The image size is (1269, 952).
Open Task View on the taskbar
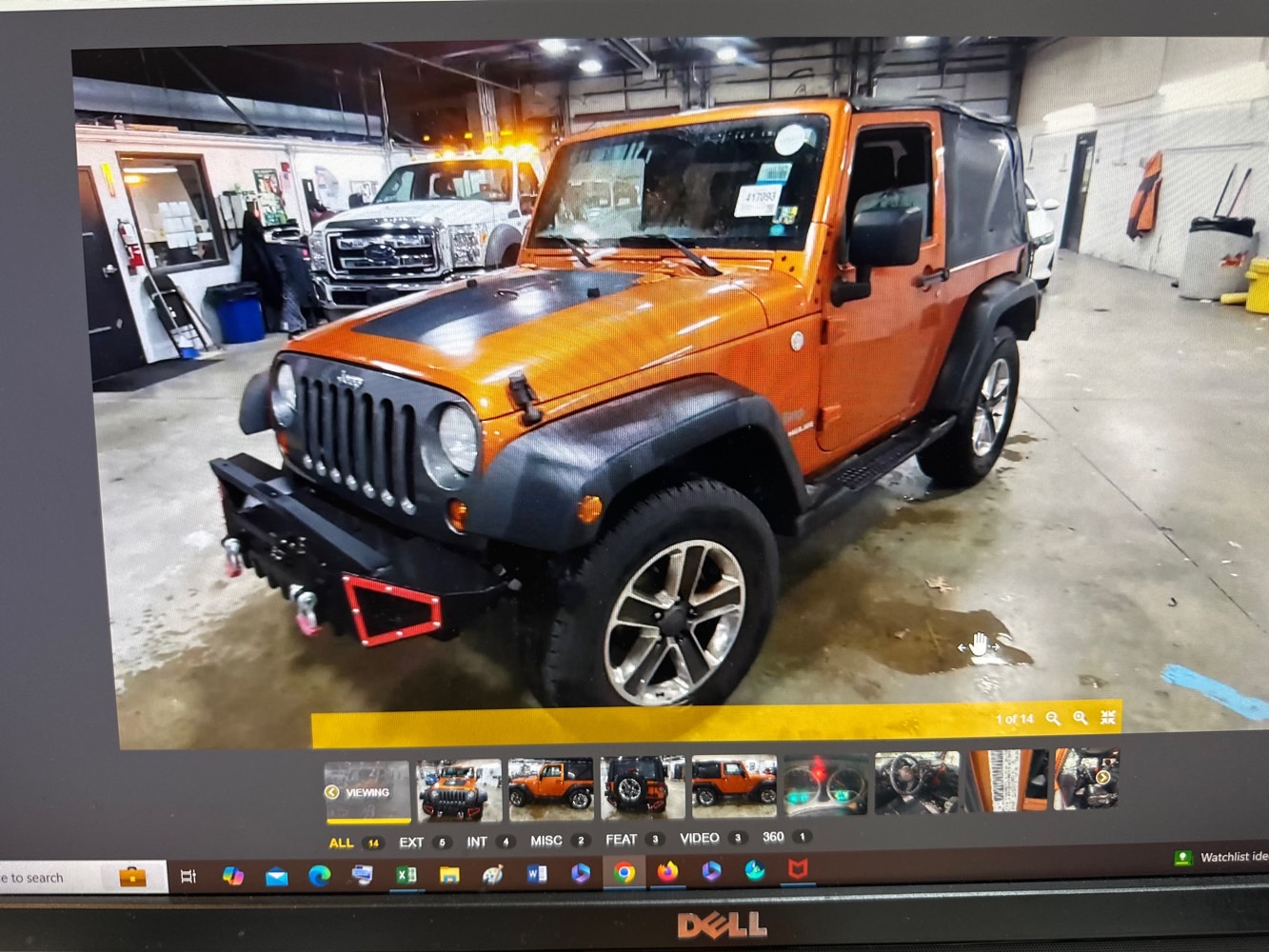pos(188,877)
